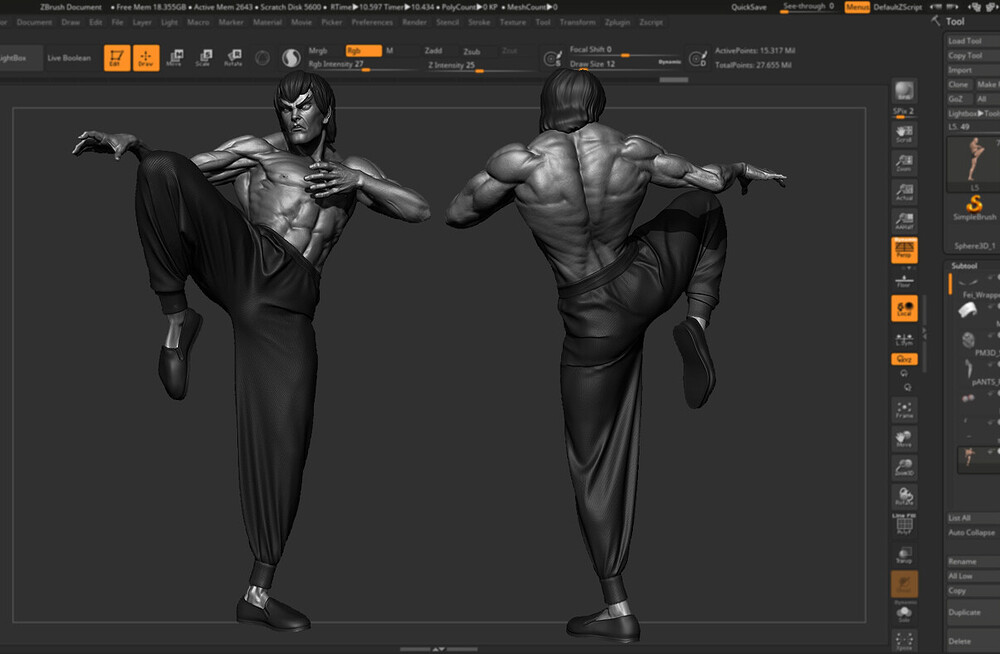Toggle the Ghost transparency button
Screen dimensions: 1000x654
coord(904,584)
